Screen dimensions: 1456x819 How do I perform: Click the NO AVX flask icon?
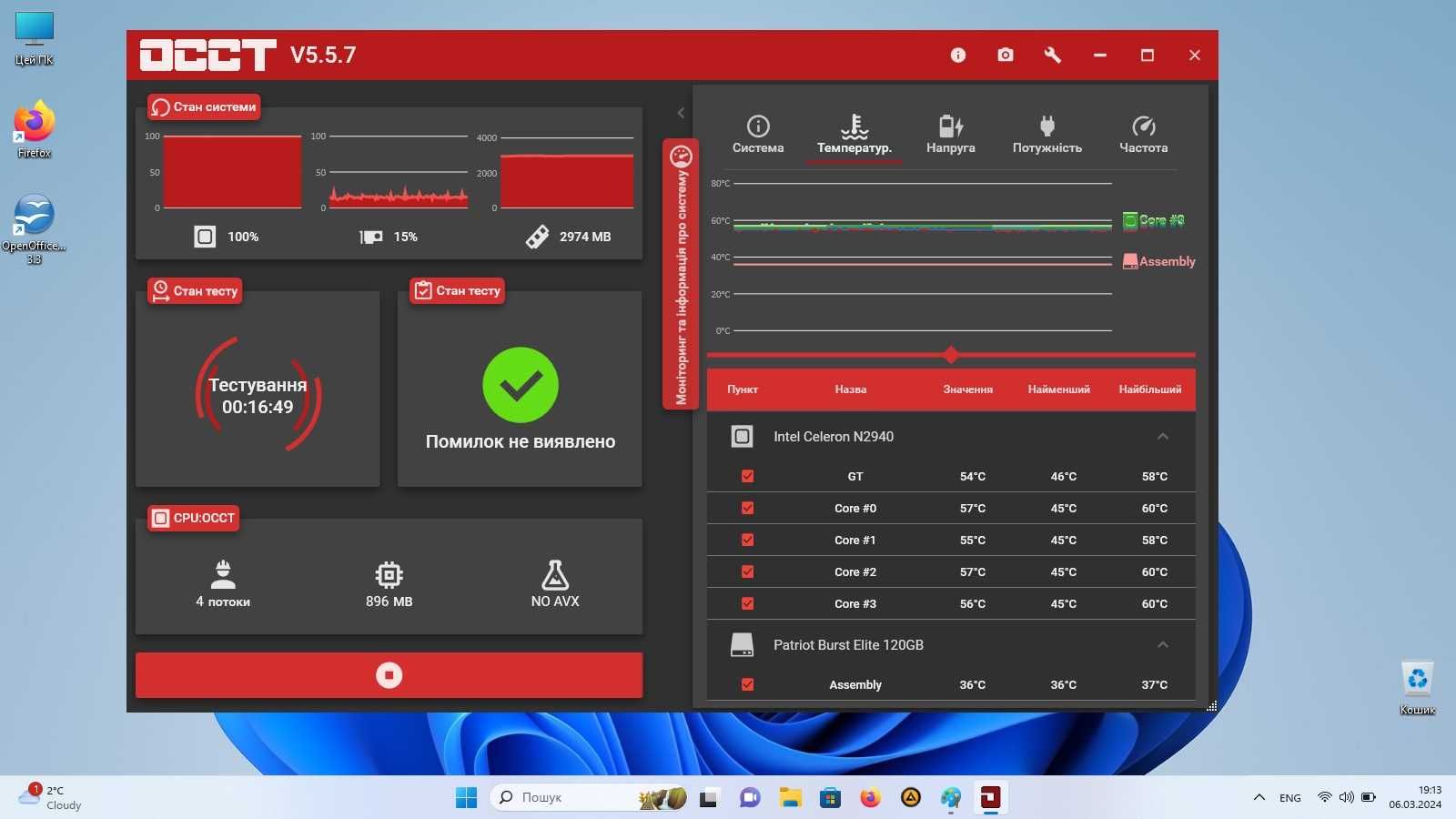555,574
